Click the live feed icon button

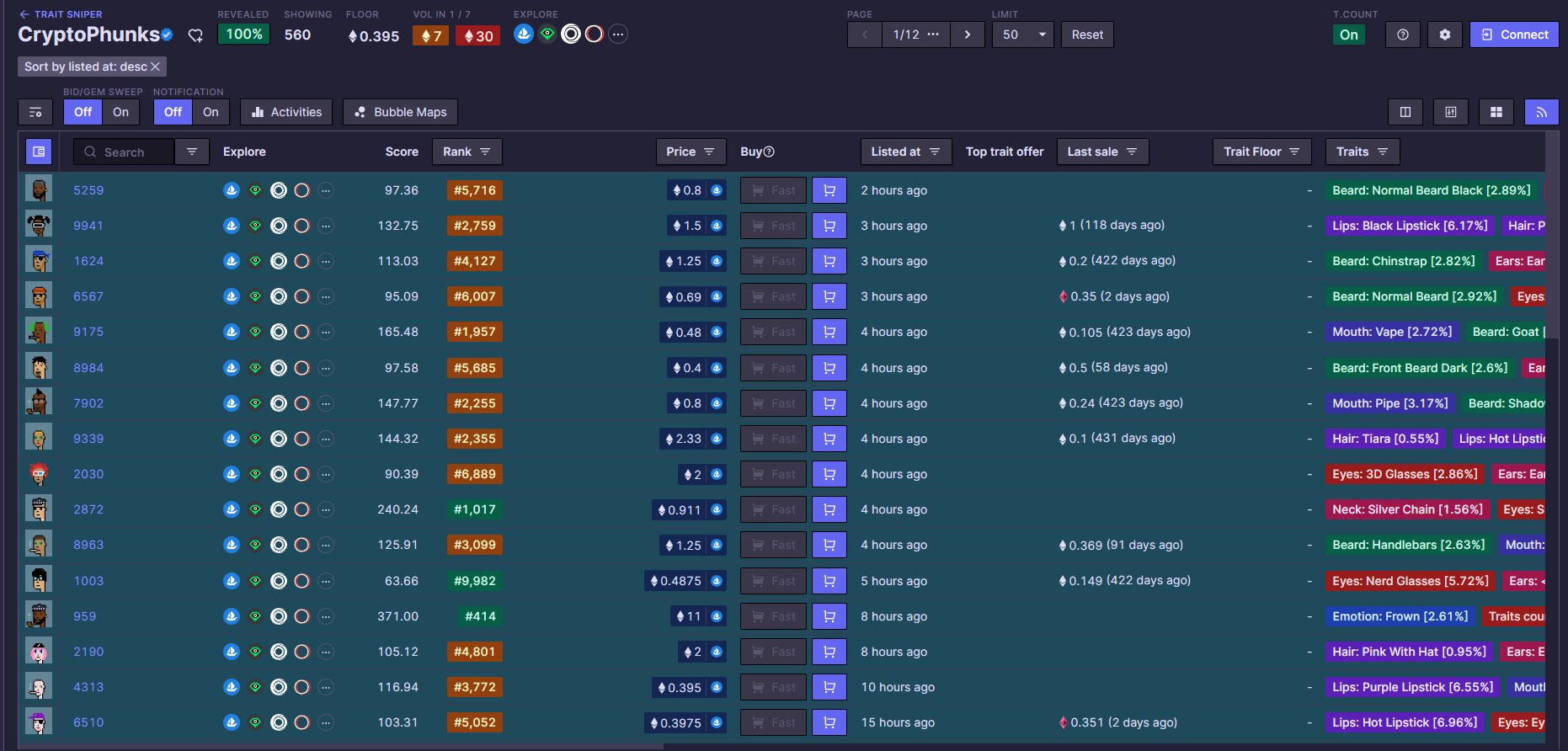pyautogui.click(x=1541, y=112)
